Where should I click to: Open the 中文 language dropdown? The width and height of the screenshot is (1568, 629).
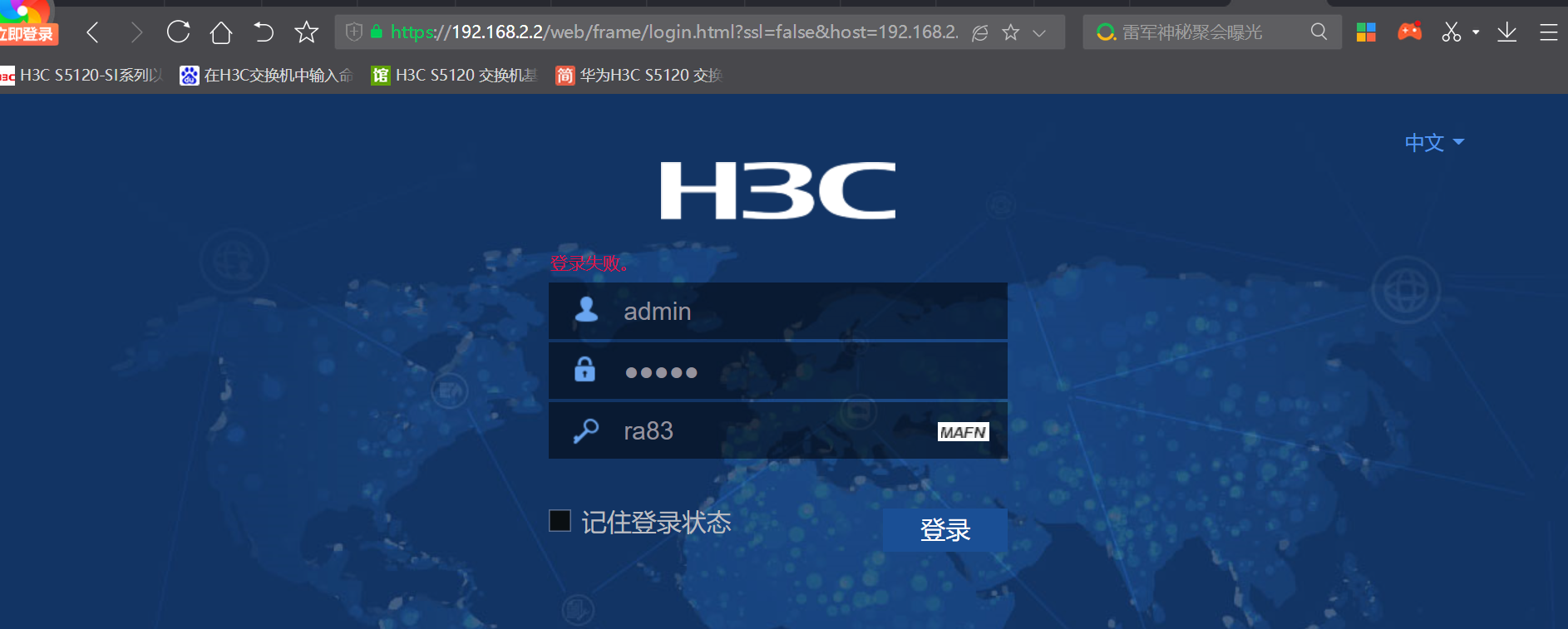pos(1434,143)
